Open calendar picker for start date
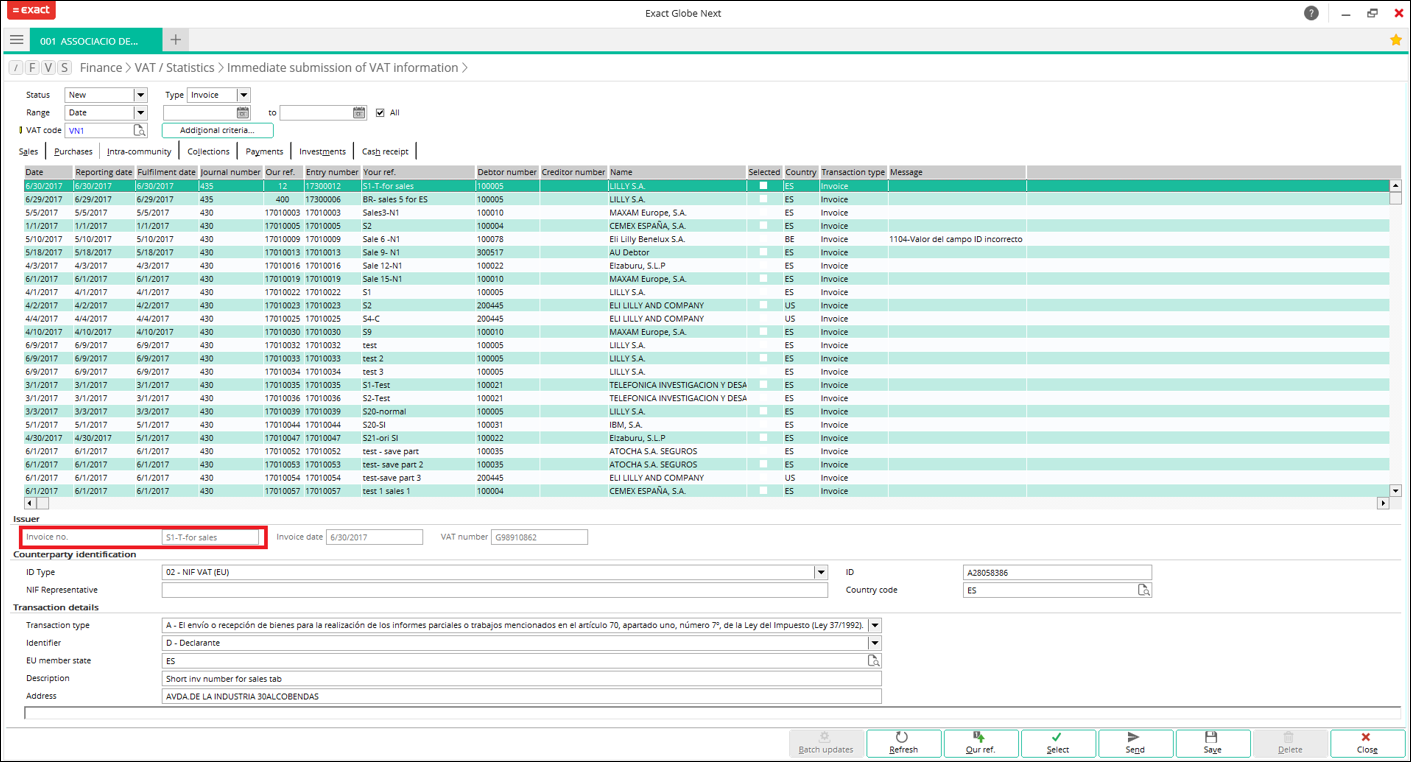The image size is (1411, 762). [242, 113]
